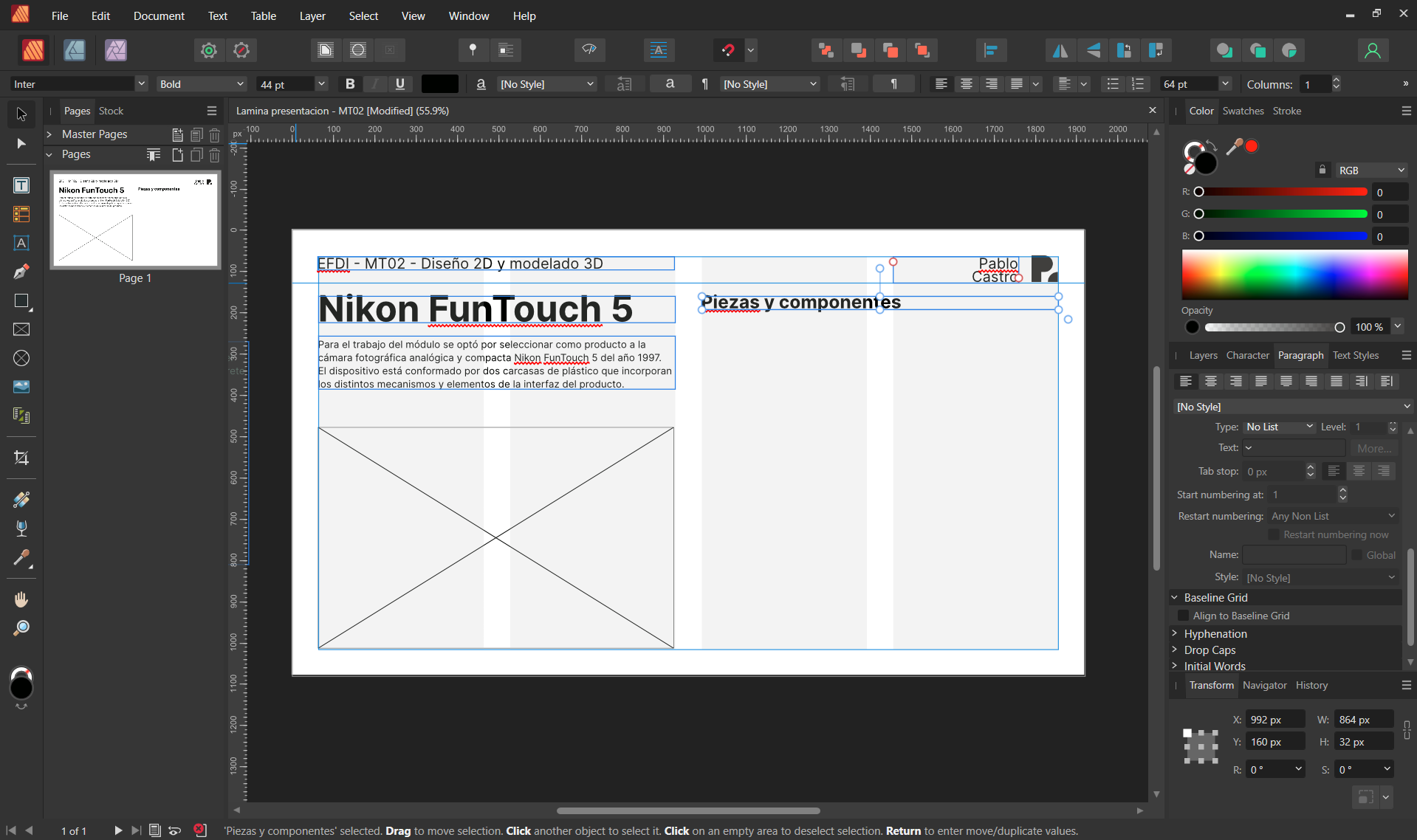Select the Node tool

click(x=21, y=143)
